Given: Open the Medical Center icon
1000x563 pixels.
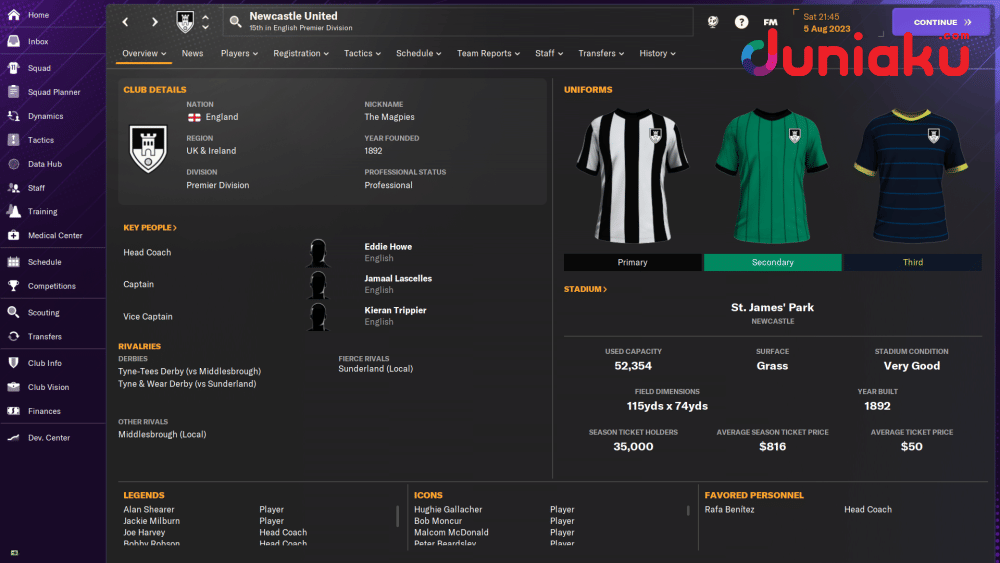Looking at the screenshot, I should click(x=13, y=235).
